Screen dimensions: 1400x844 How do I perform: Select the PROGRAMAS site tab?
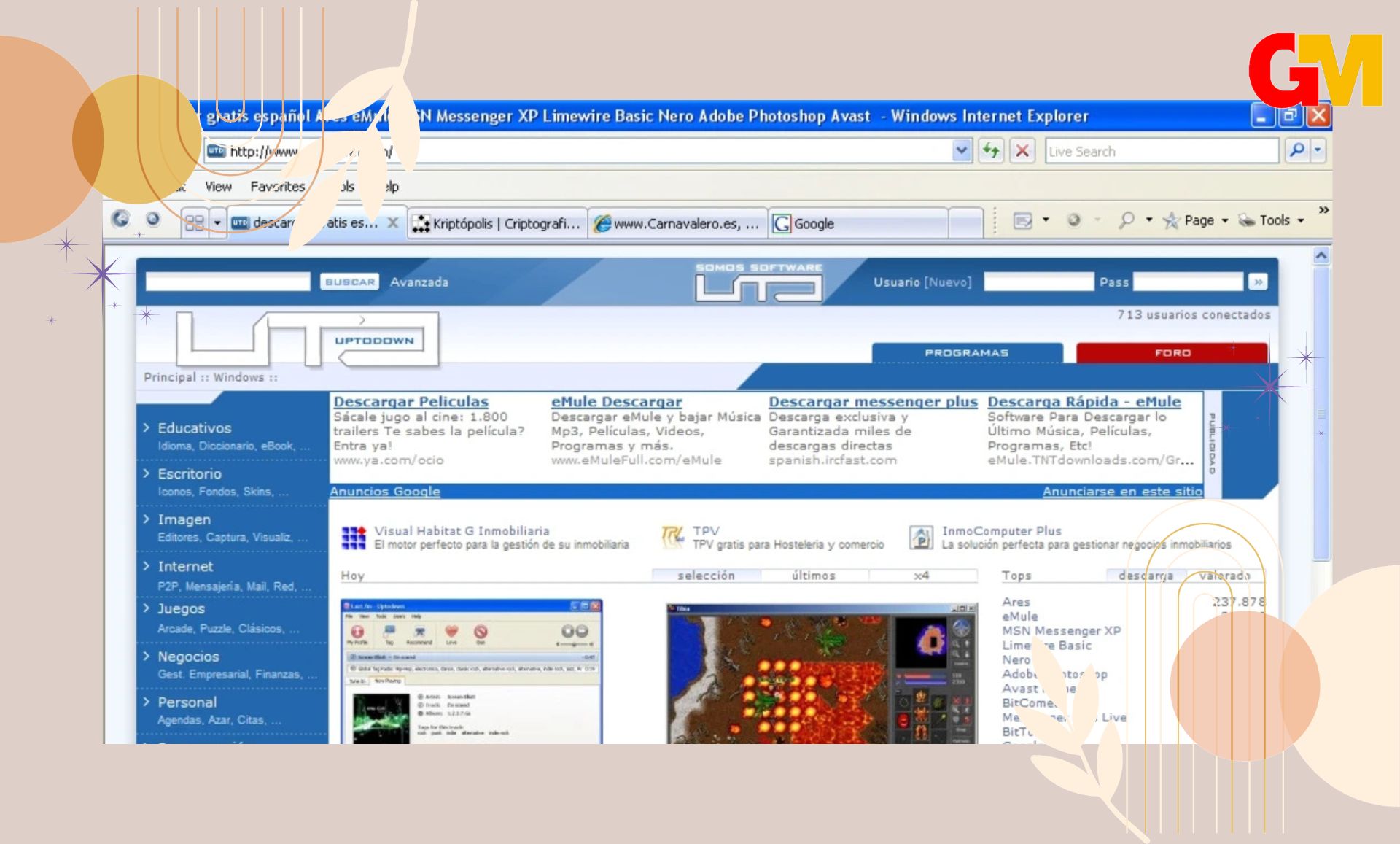point(967,353)
